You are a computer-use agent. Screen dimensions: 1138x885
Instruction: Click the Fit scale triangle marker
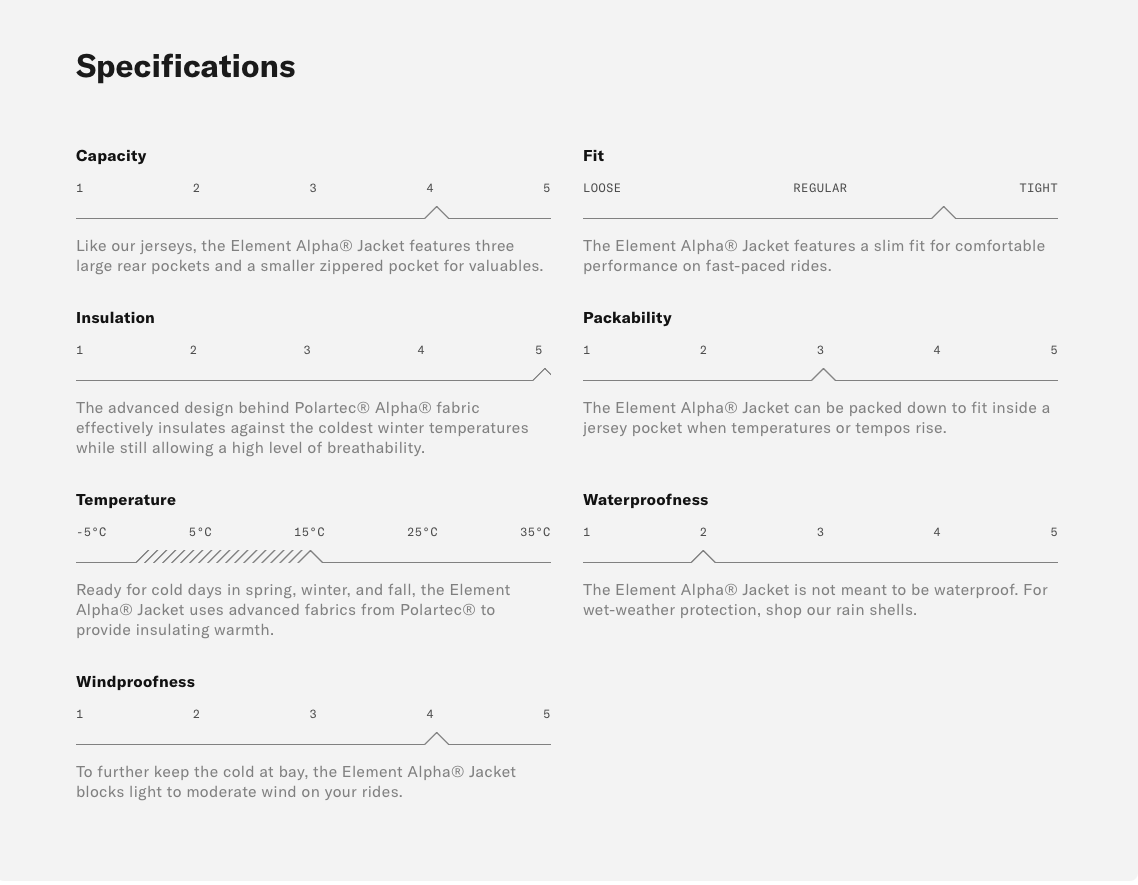[943, 212]
